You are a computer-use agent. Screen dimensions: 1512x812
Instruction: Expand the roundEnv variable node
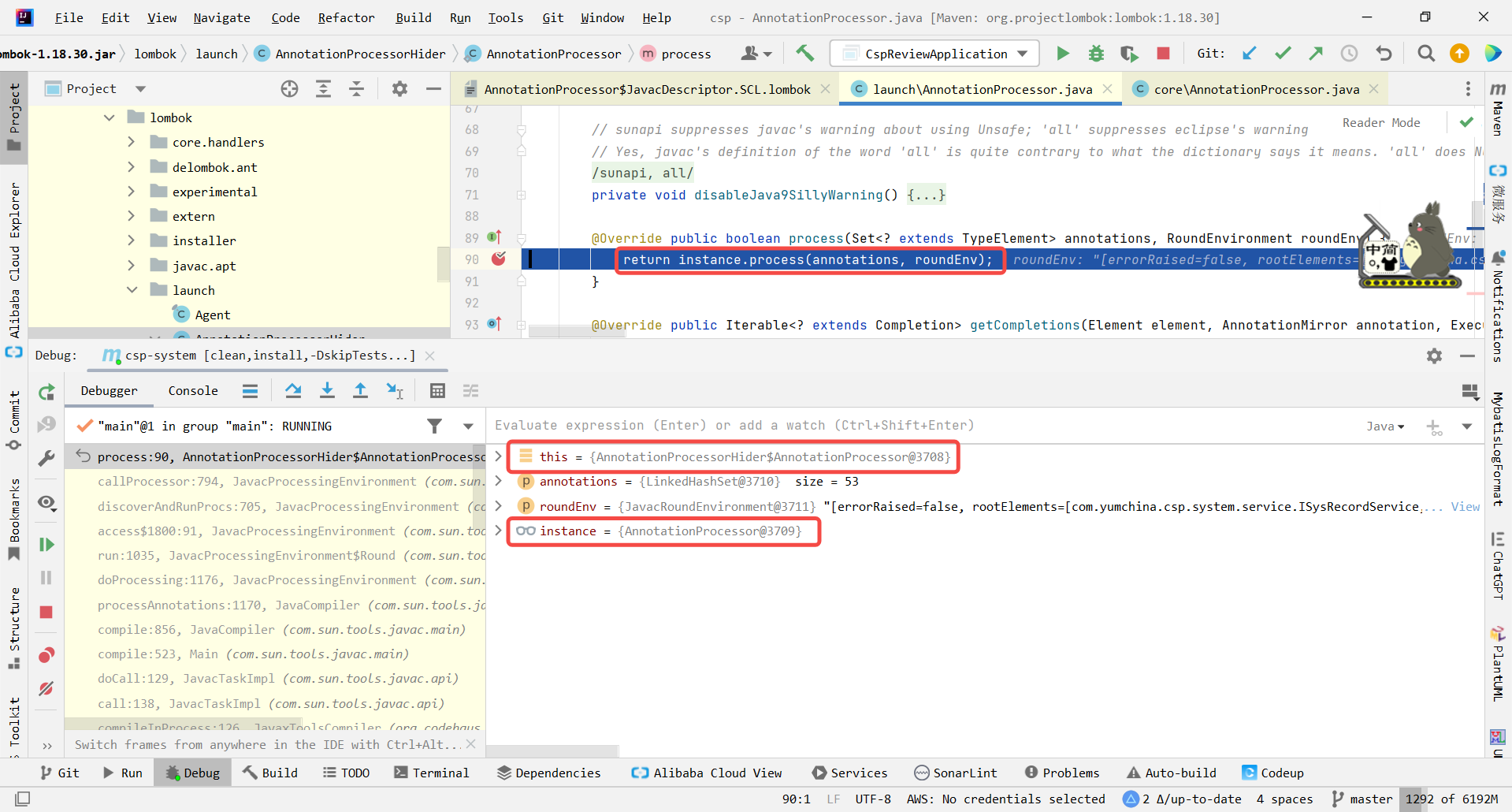pos(498,506)
